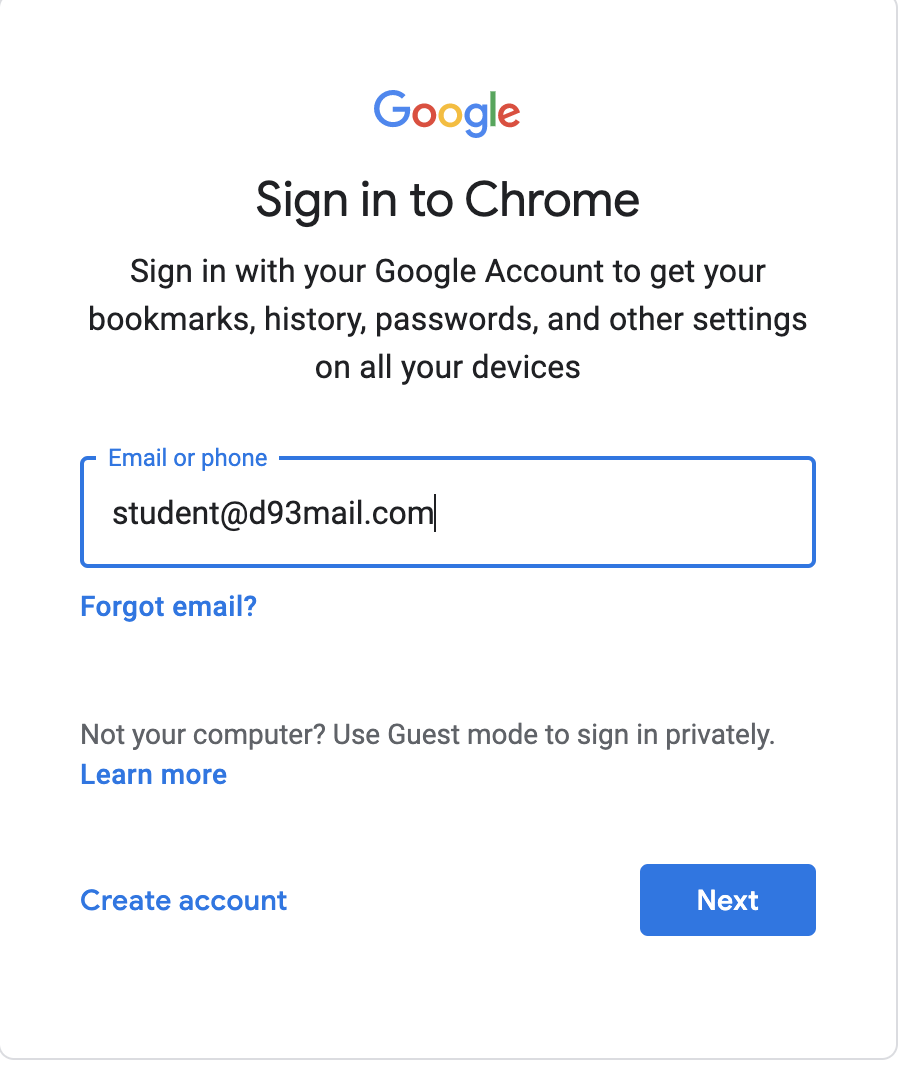Click the "Email or phone" field label
Viewport: 900px width, 1070px height.
pos(188,458)
